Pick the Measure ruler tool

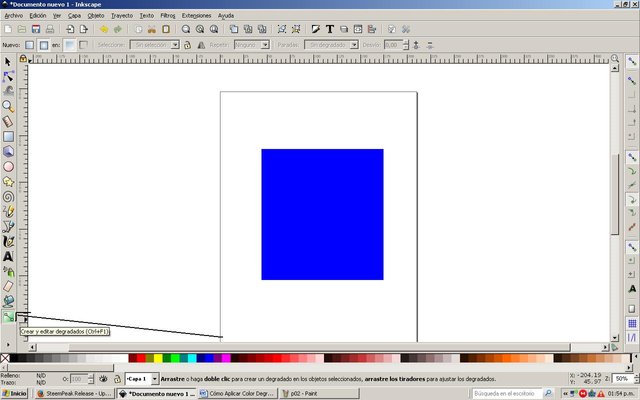(8, 121)
